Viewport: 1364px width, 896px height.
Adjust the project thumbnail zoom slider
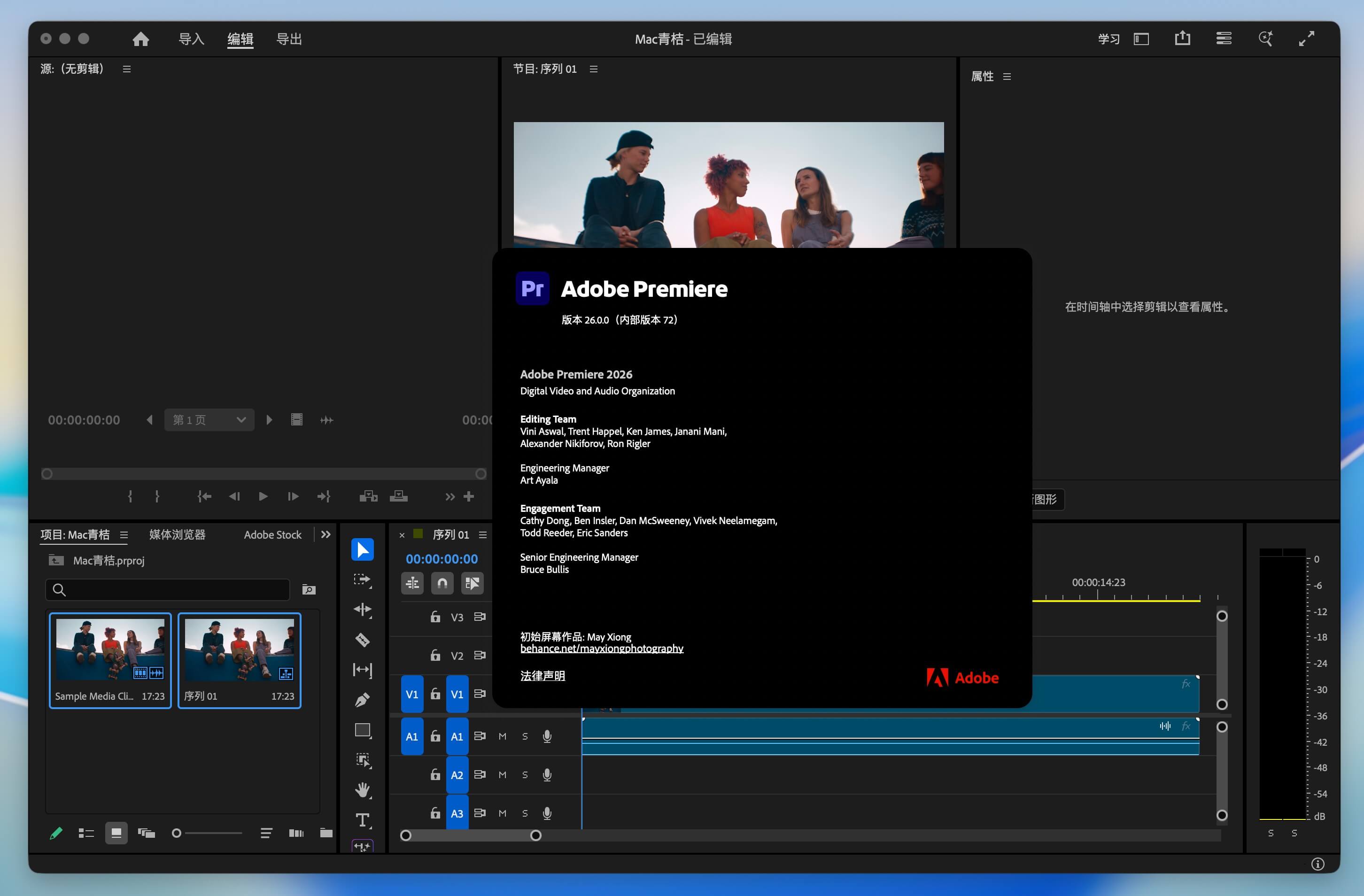click(x=177, y=833)
